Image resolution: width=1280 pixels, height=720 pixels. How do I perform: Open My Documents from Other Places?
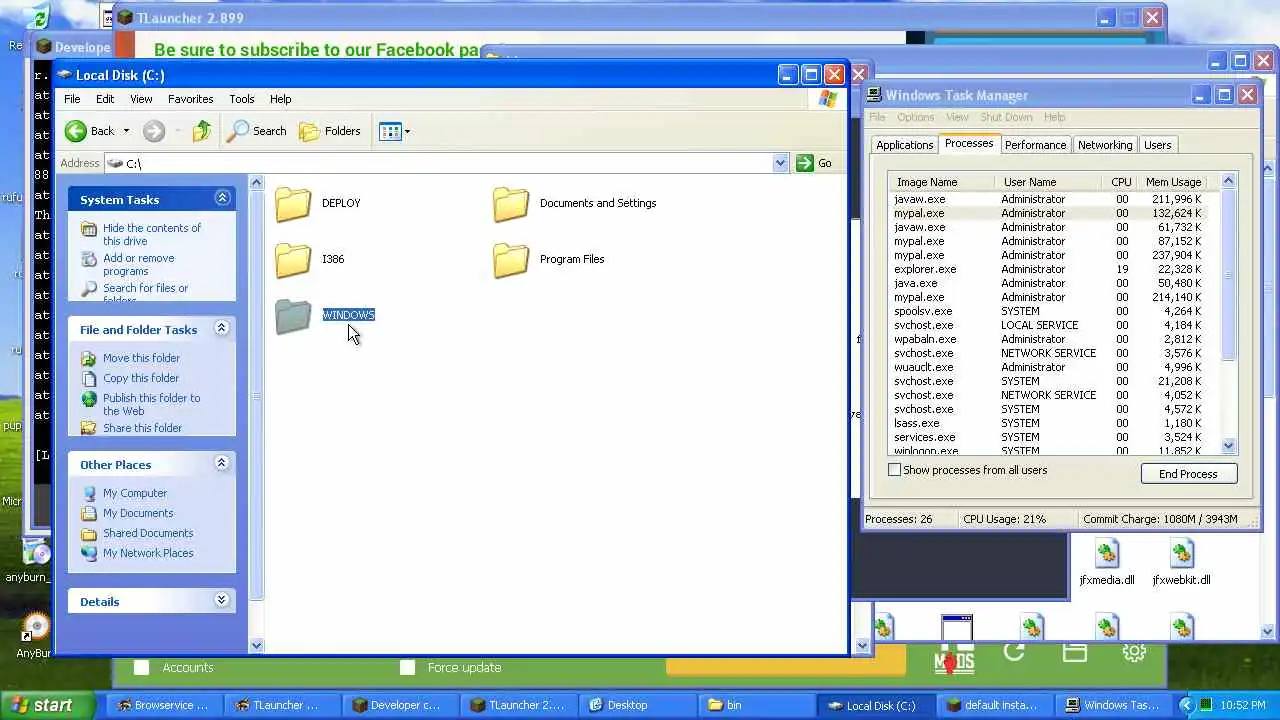coord(138,513)
